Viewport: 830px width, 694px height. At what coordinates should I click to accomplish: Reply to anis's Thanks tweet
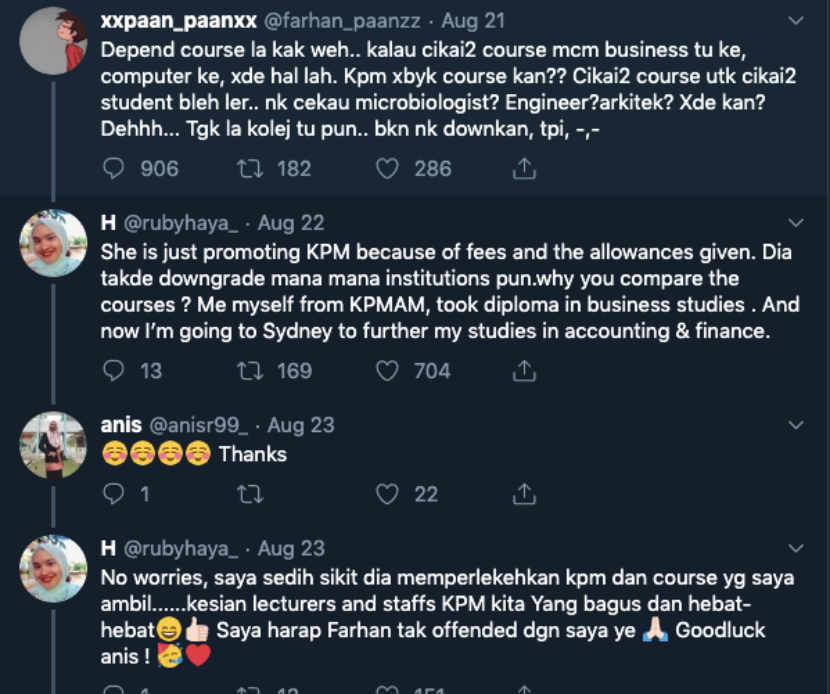pos(115,493)
